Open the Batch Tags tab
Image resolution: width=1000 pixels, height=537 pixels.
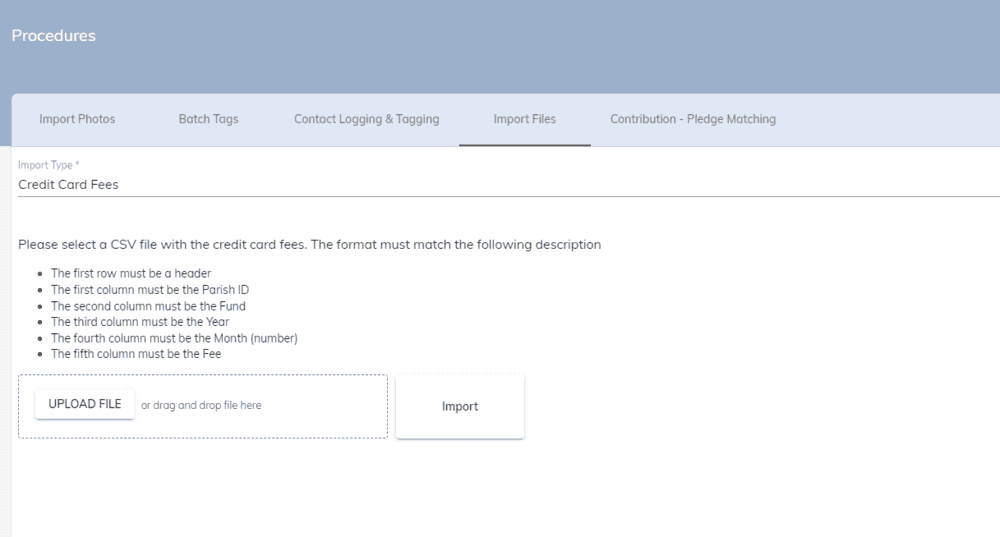click(209, 119)
